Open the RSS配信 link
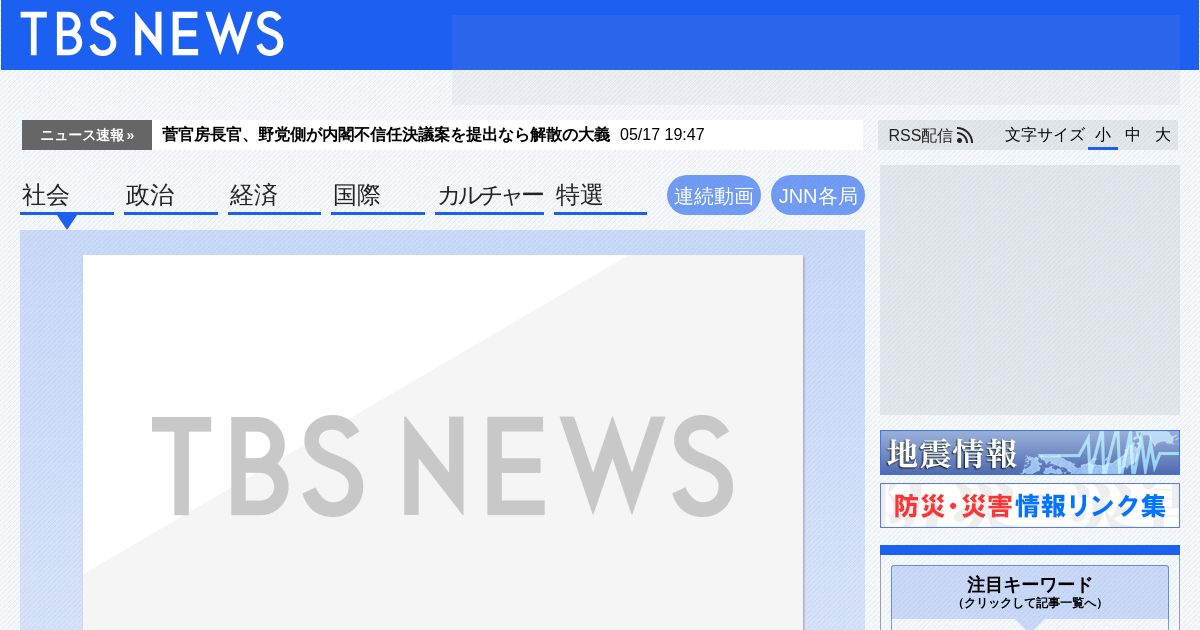Image resolution: width=1200 pixels, height=630 pixels. point(930,135)
